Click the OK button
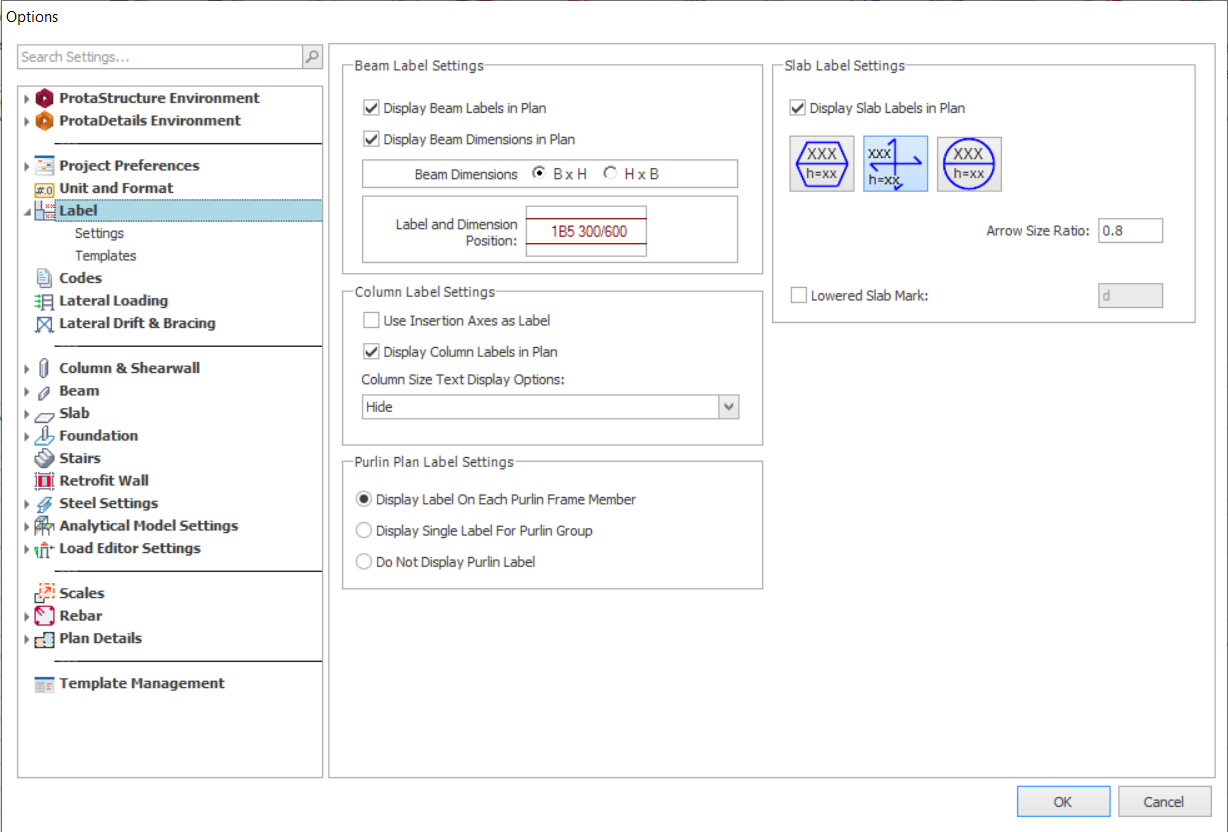This screenshot has height=832, width=1228. point(1063,801)
